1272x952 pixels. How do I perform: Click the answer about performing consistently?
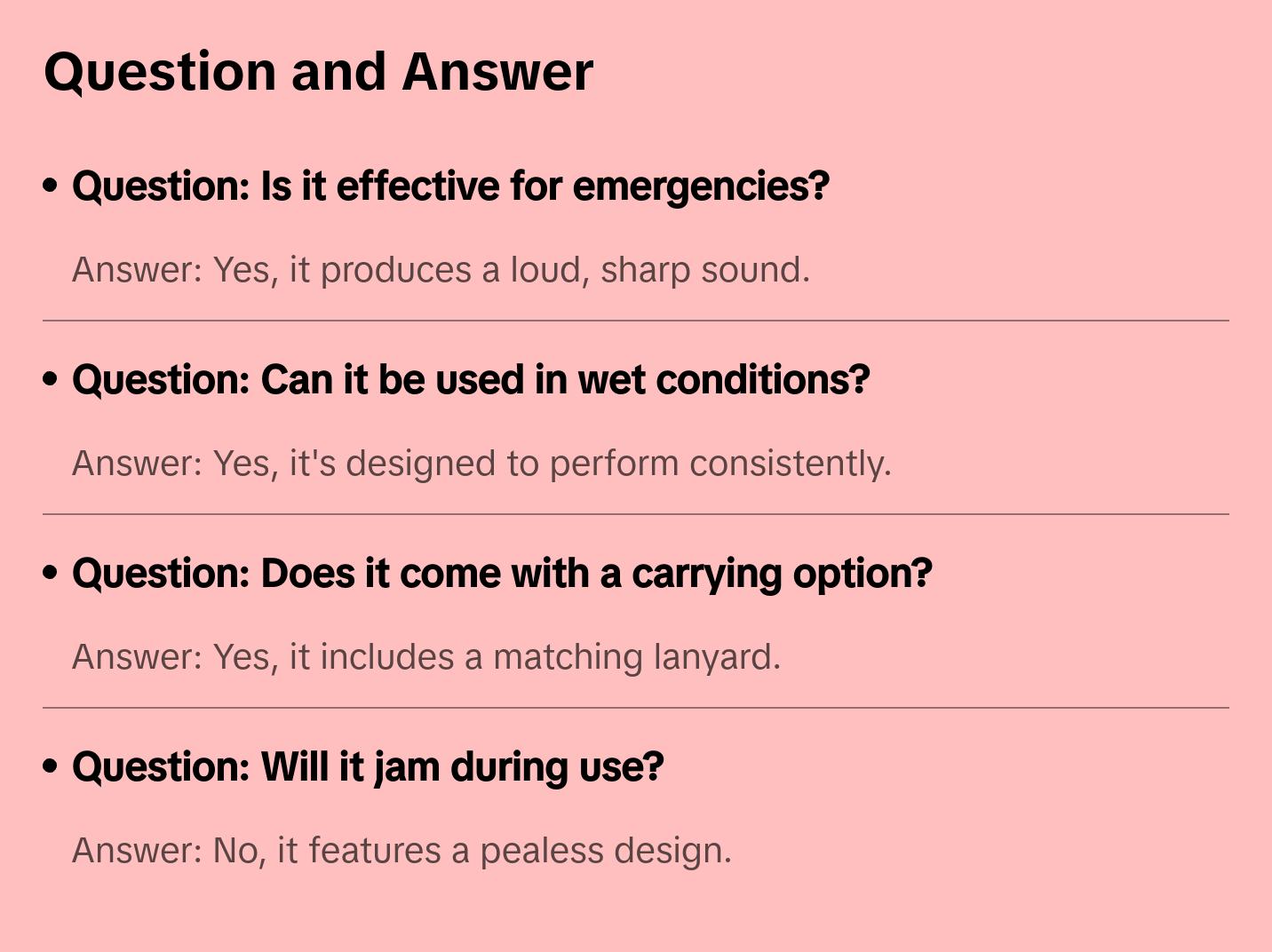(x=481, y=464)
